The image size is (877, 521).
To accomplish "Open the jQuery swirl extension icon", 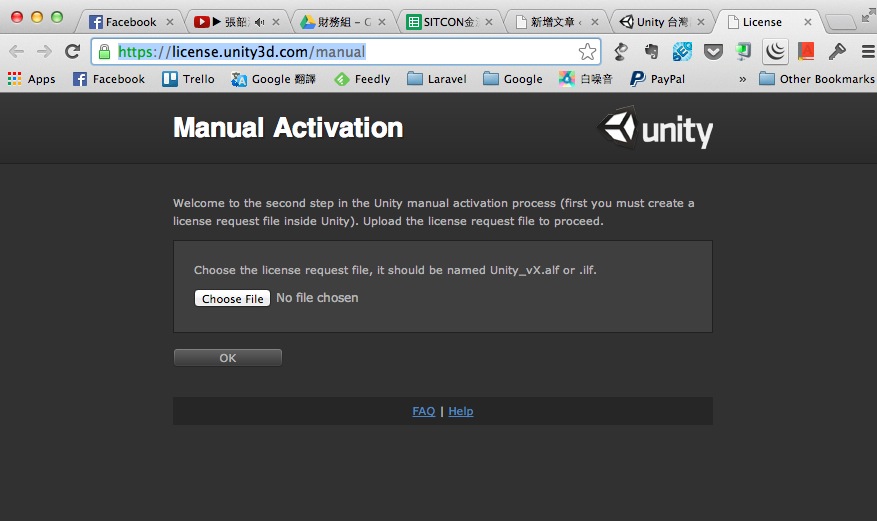I will 775,52.
